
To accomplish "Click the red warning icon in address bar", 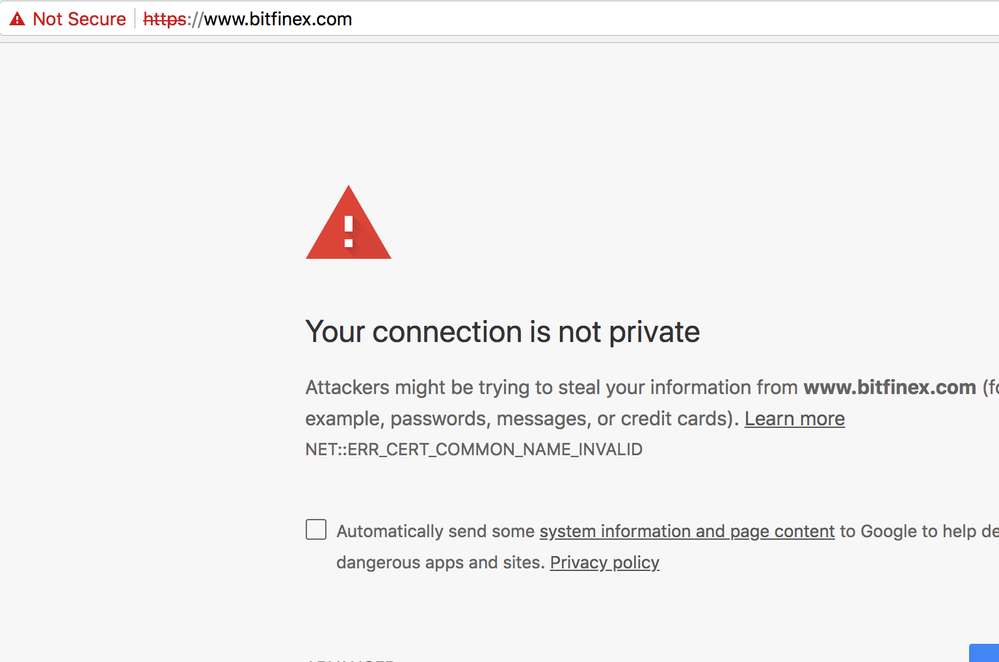I will pyautogui.click(x=17, y=19).
